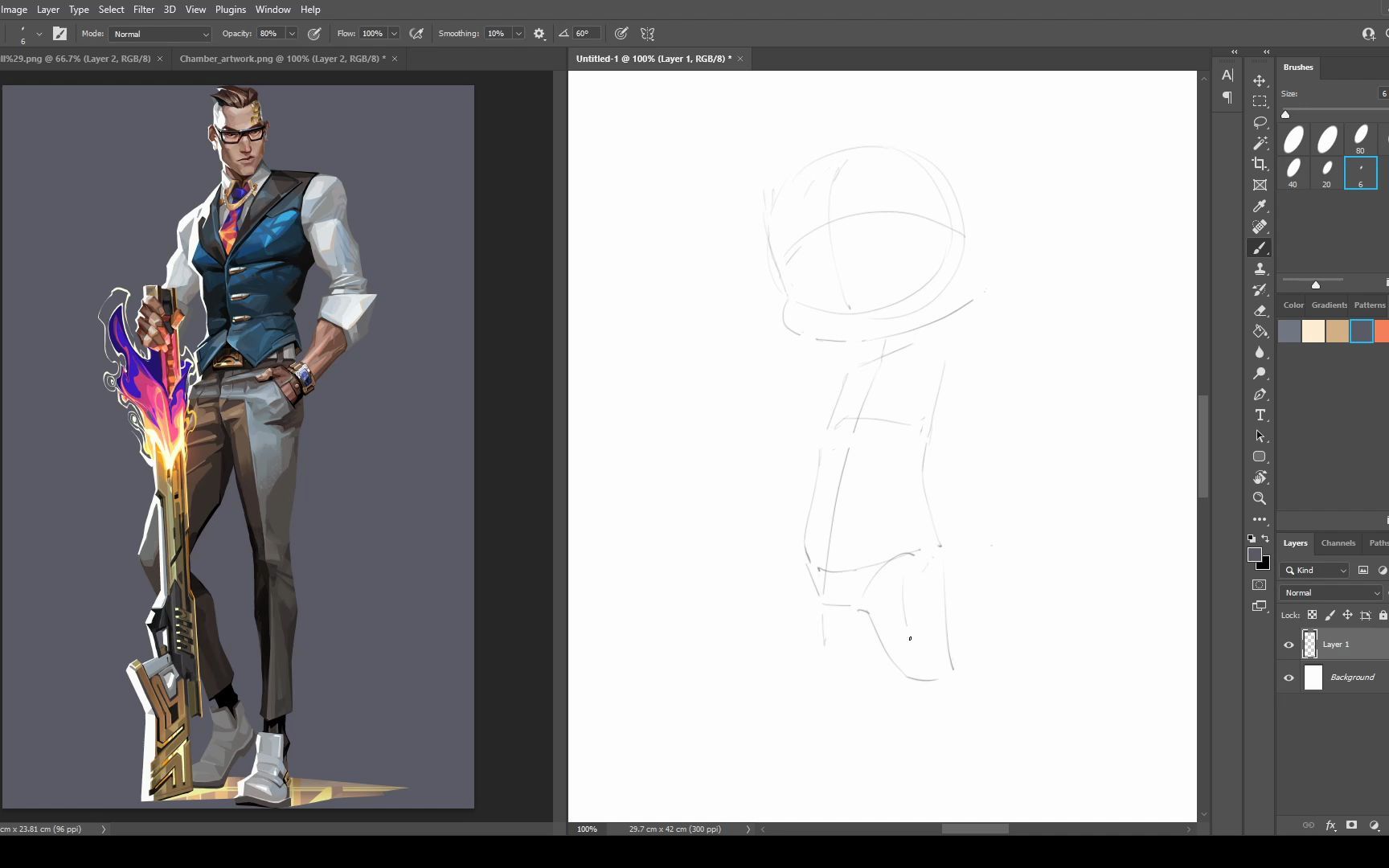Select the Eyedropper tool
1389x868 pixels.
point(1260,206)
